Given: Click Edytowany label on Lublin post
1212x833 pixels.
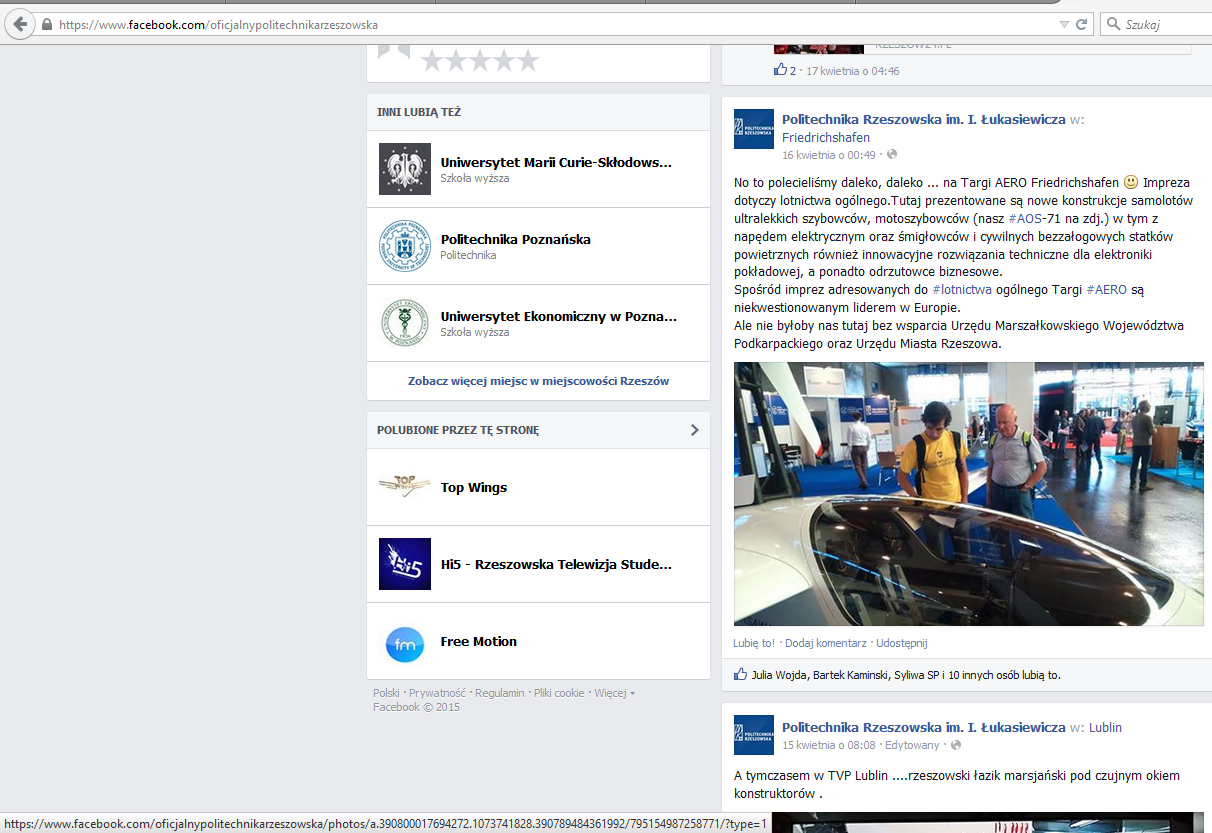Looking at the screenshot, I should pyautogui.click(x=913, y=745).
